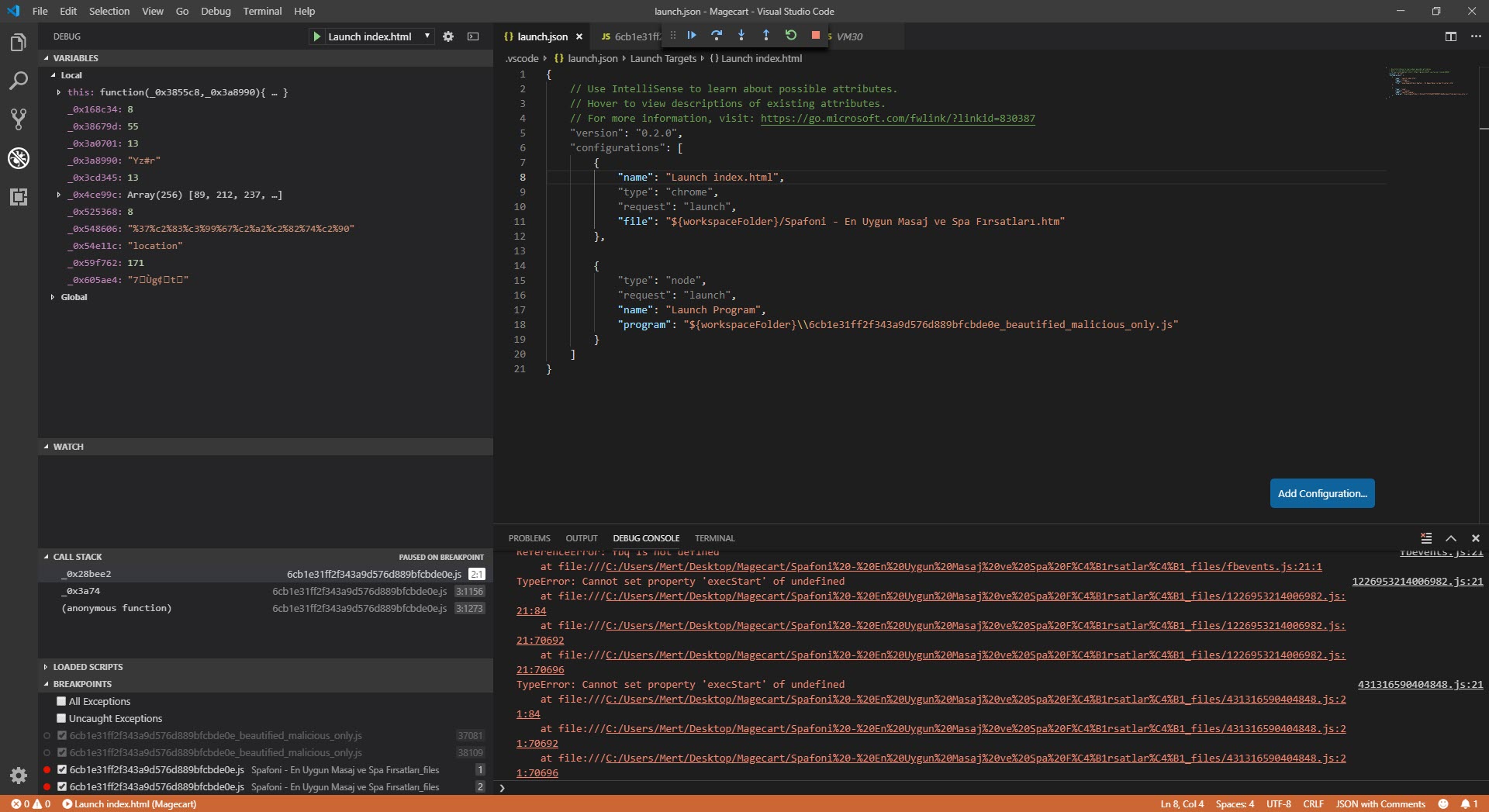Open the Debug view in activity bar

19,158
